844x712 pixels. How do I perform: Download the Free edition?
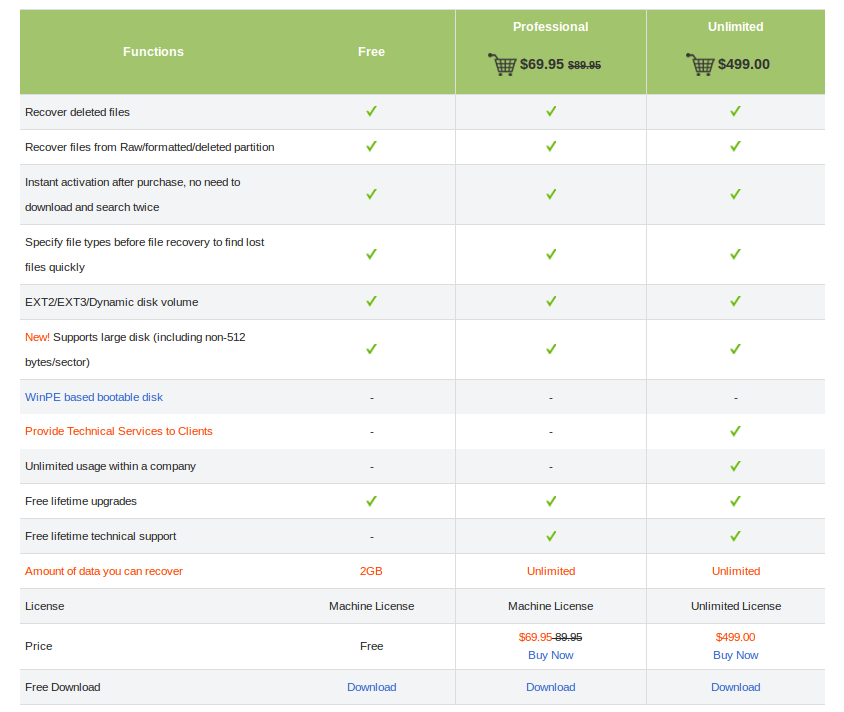click(x=371, y=687)
